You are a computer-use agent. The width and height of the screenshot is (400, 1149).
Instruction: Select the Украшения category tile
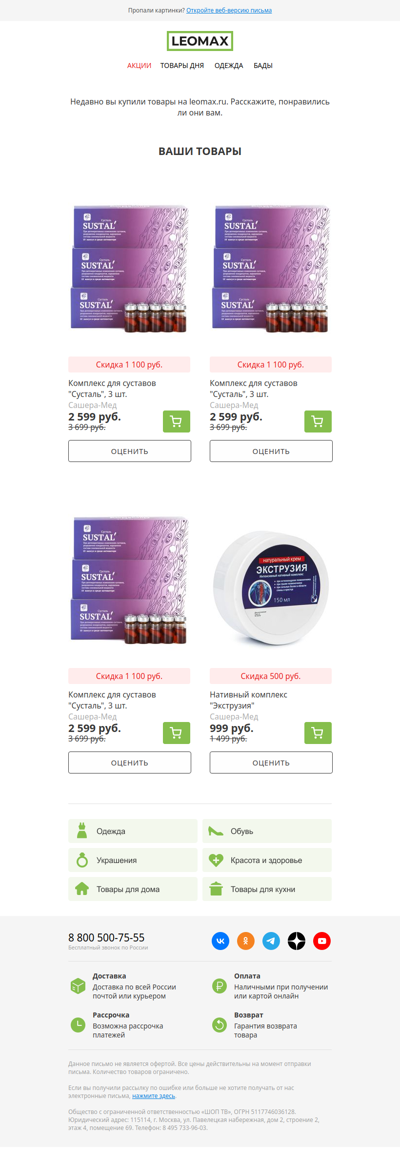(x=133, y=860)
